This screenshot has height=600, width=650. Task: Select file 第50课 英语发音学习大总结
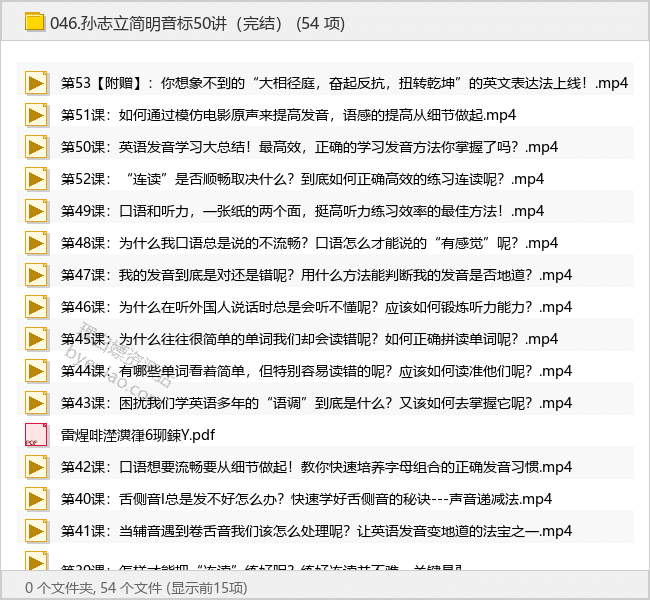309,147
